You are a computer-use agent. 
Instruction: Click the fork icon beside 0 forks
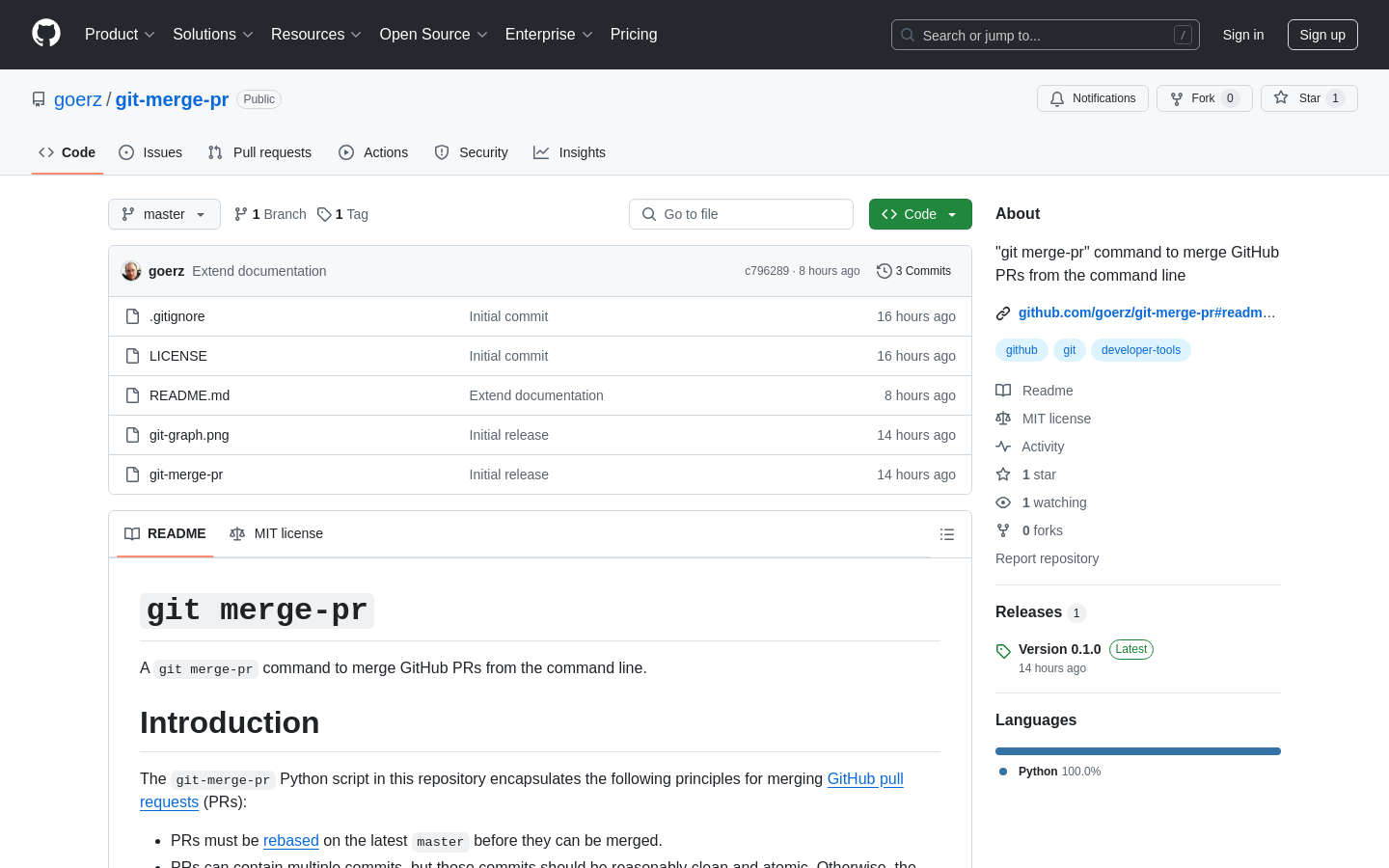(1003, 530)
